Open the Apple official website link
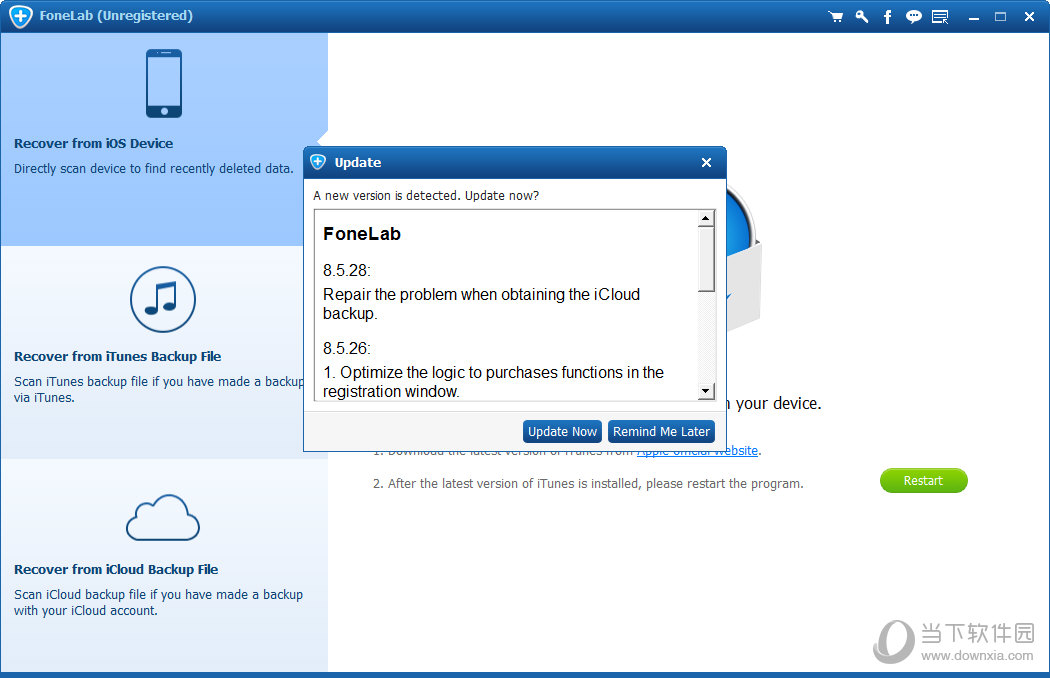The height and width of the screenshot is (678, 1050). click(697, 451)
